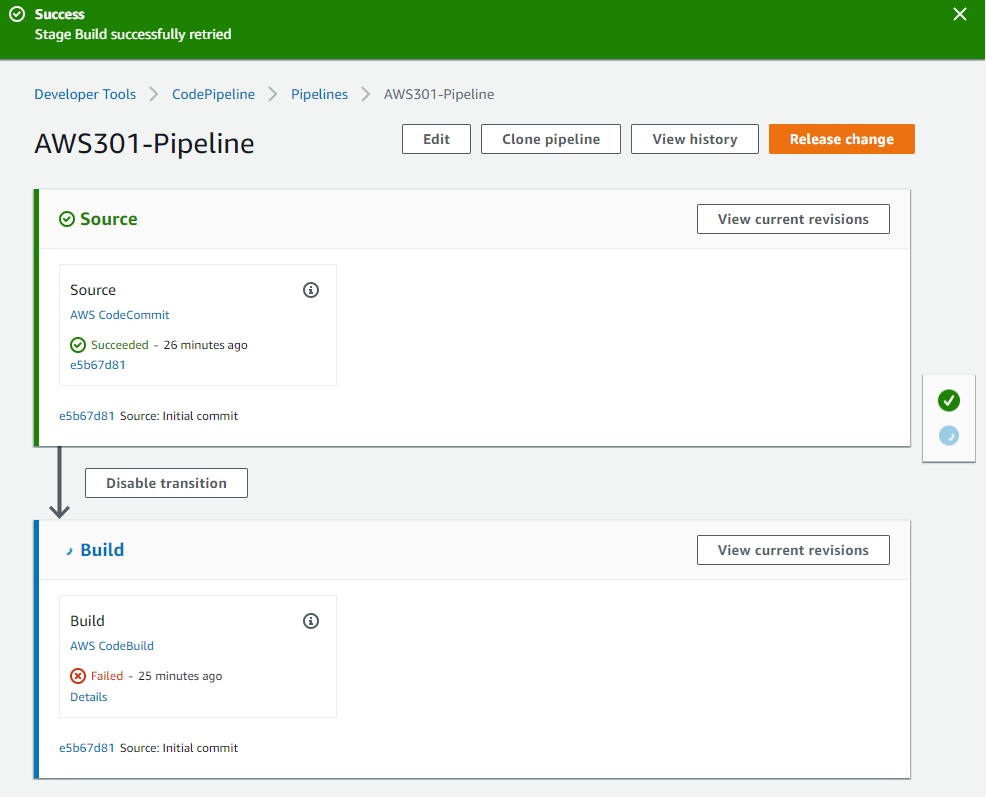The width and height of the screenshot is (986, 797).
Task: View Details of the failed build
Action: [x=89, y=697]
